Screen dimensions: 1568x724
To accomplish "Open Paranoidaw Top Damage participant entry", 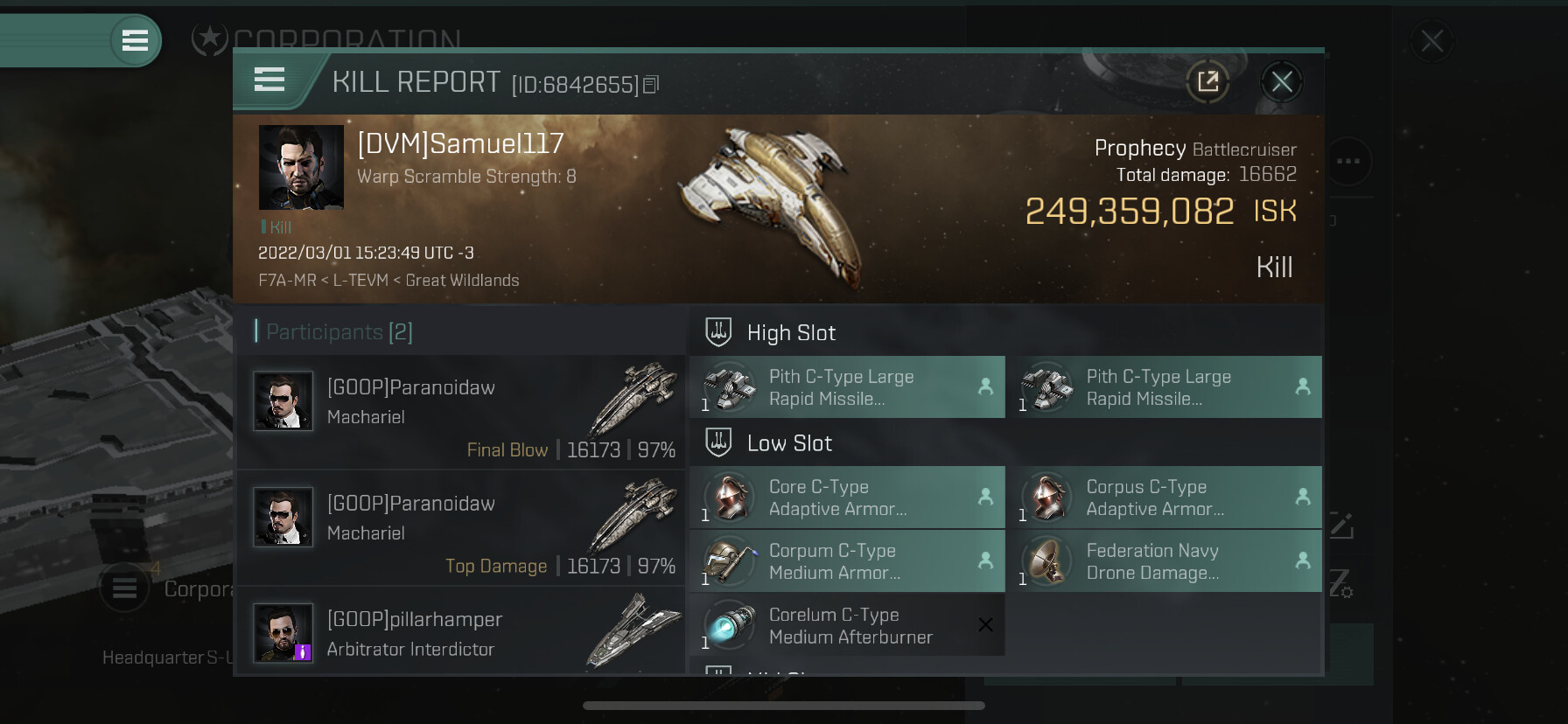I will [461, 527].
